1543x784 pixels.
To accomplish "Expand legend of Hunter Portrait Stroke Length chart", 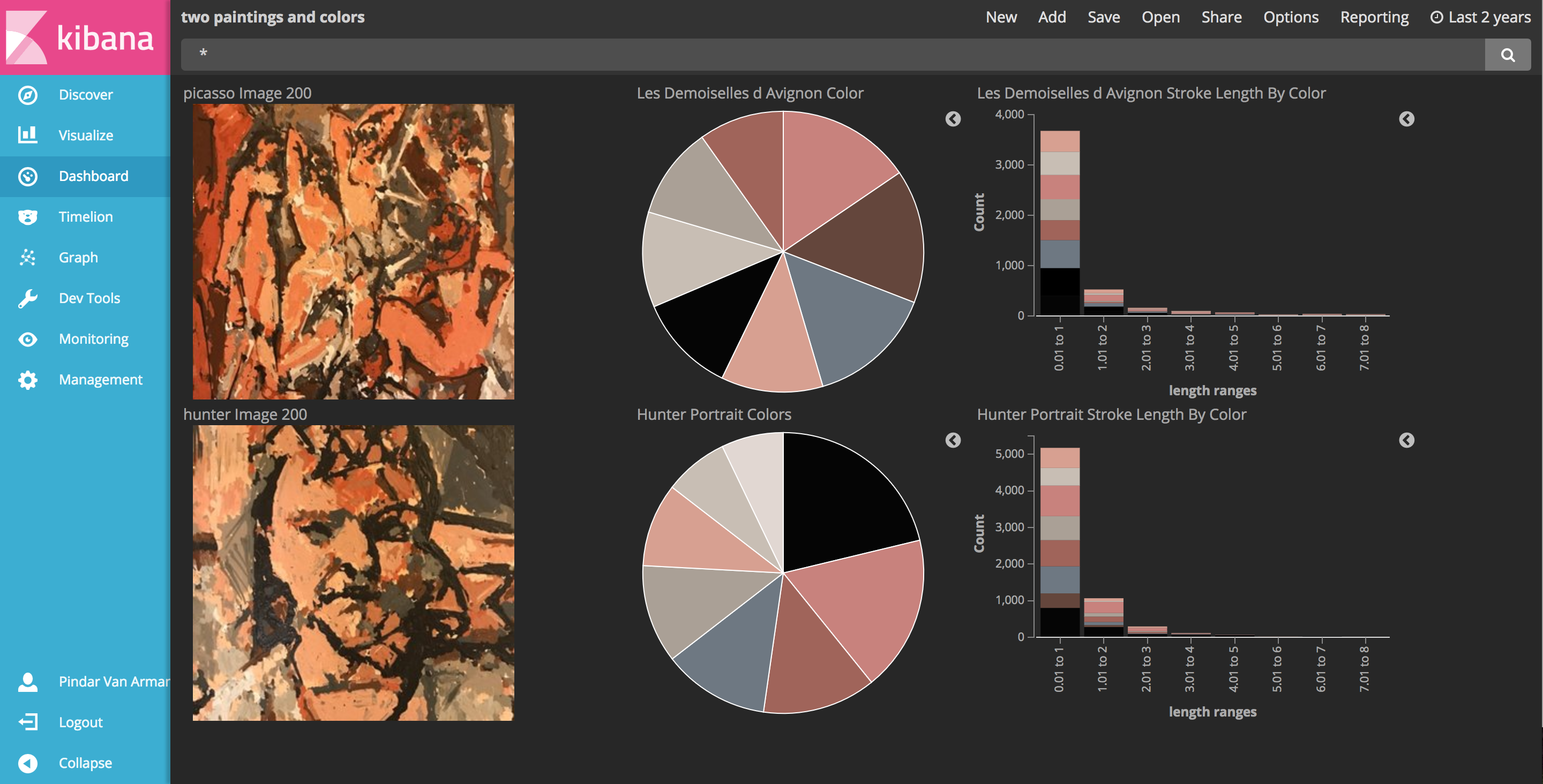I will (1406, 440).
